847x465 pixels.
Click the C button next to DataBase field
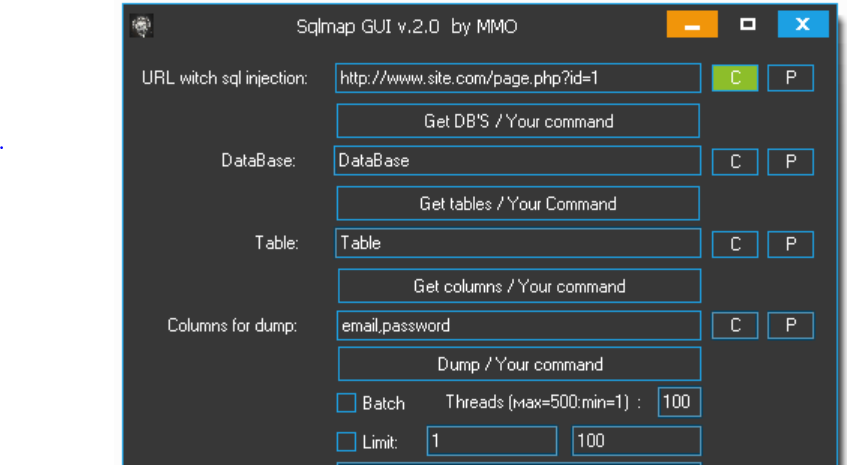pos(735,162)
